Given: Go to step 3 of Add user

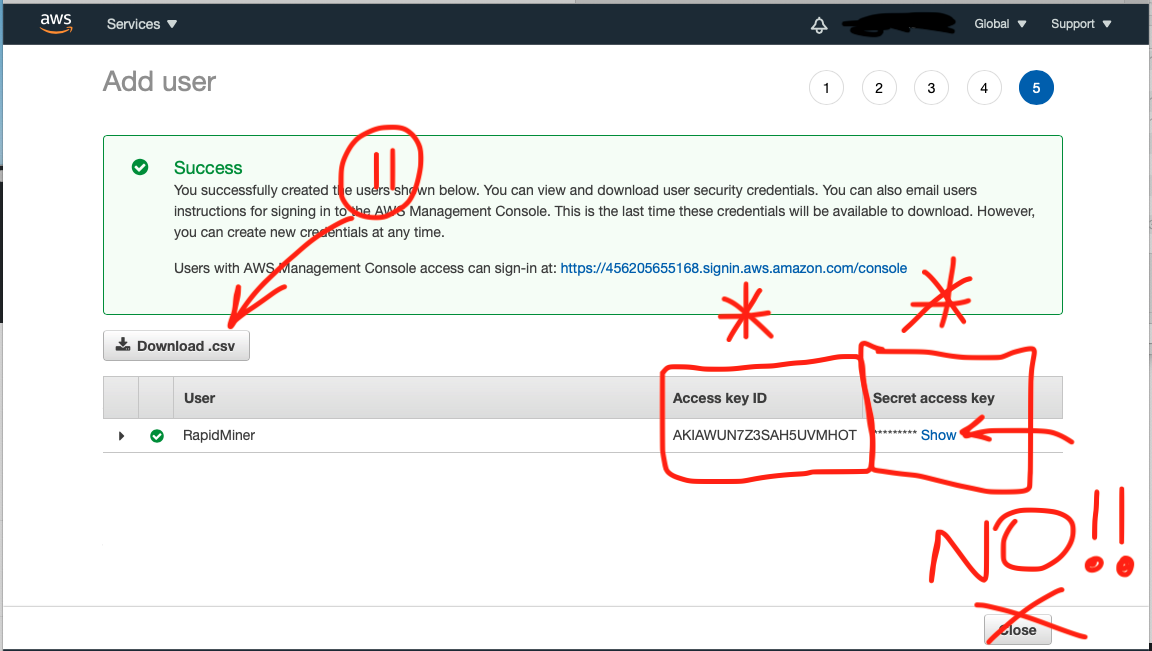Looking at the screenshot, I should point(931,88).
